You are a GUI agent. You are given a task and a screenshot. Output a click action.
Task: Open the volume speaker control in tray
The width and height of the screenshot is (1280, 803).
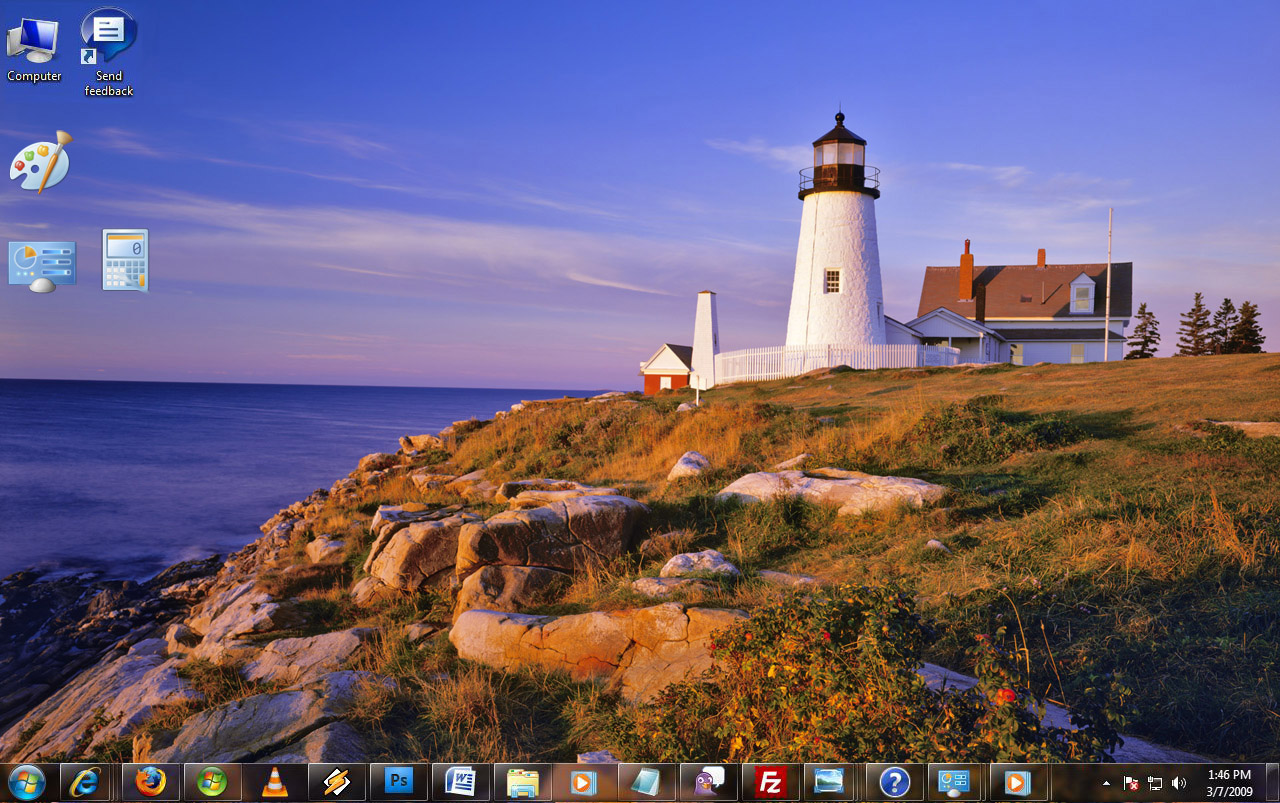tap(1179, 783)
